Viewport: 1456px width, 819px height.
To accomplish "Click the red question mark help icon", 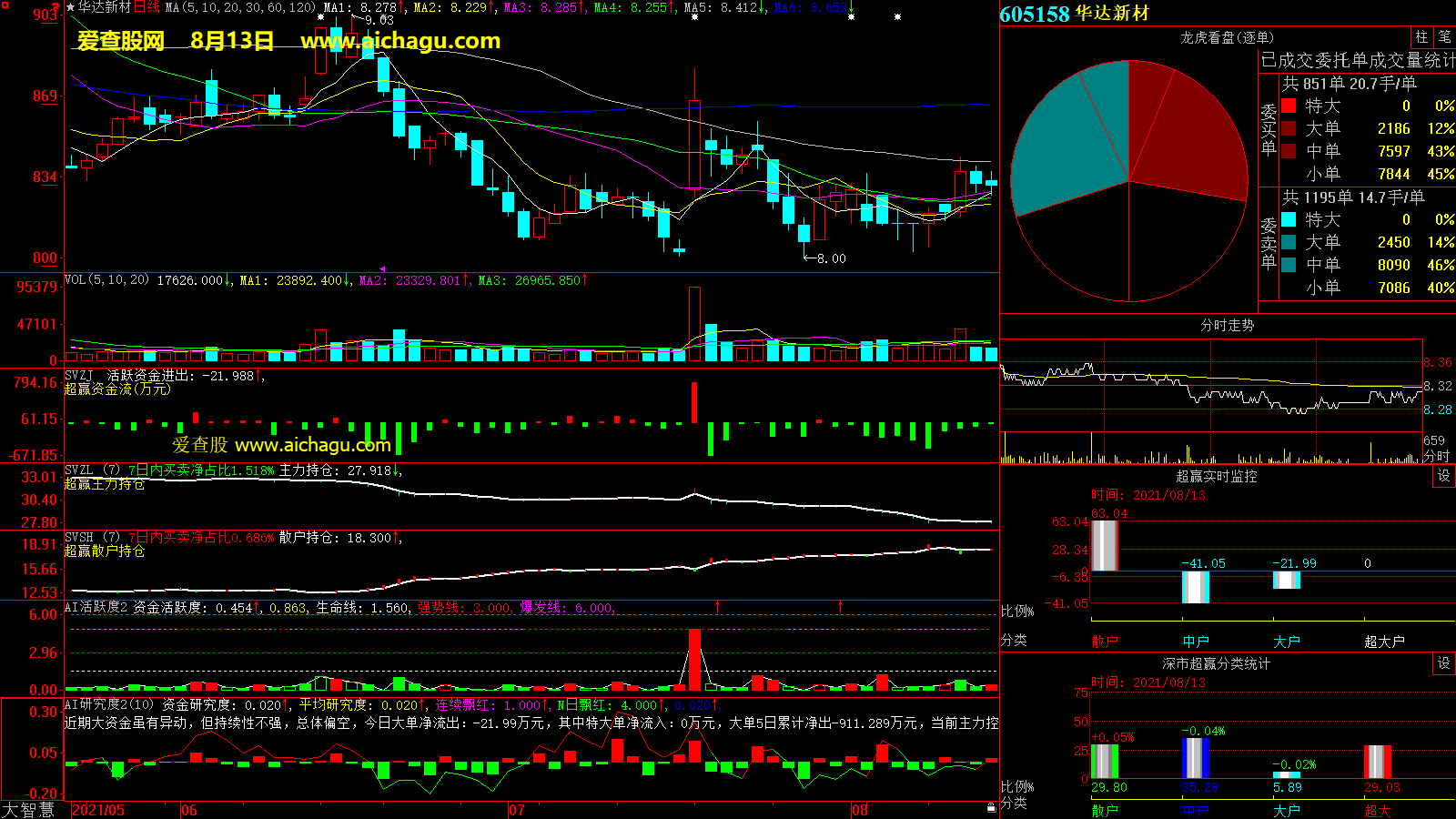I will click(x=56, y=7).
